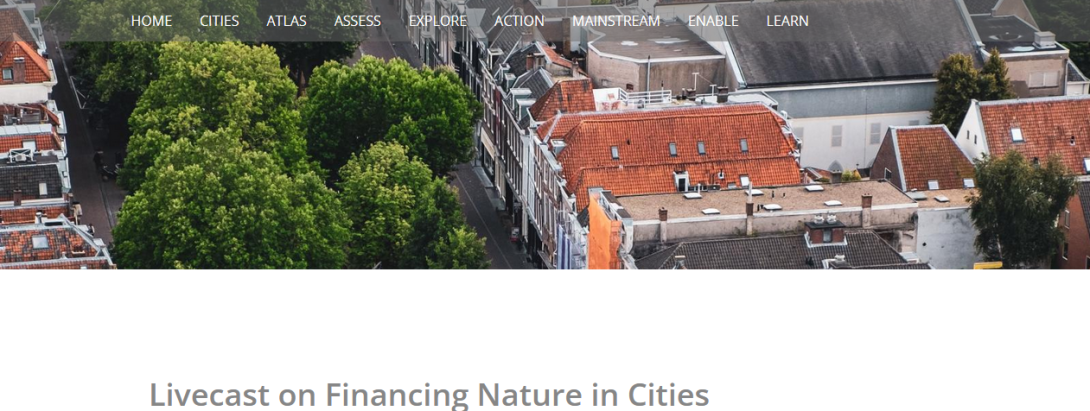Click the Livecast on Financing Nature heading
Viewport: 1090px width, 411px height.
429,395
